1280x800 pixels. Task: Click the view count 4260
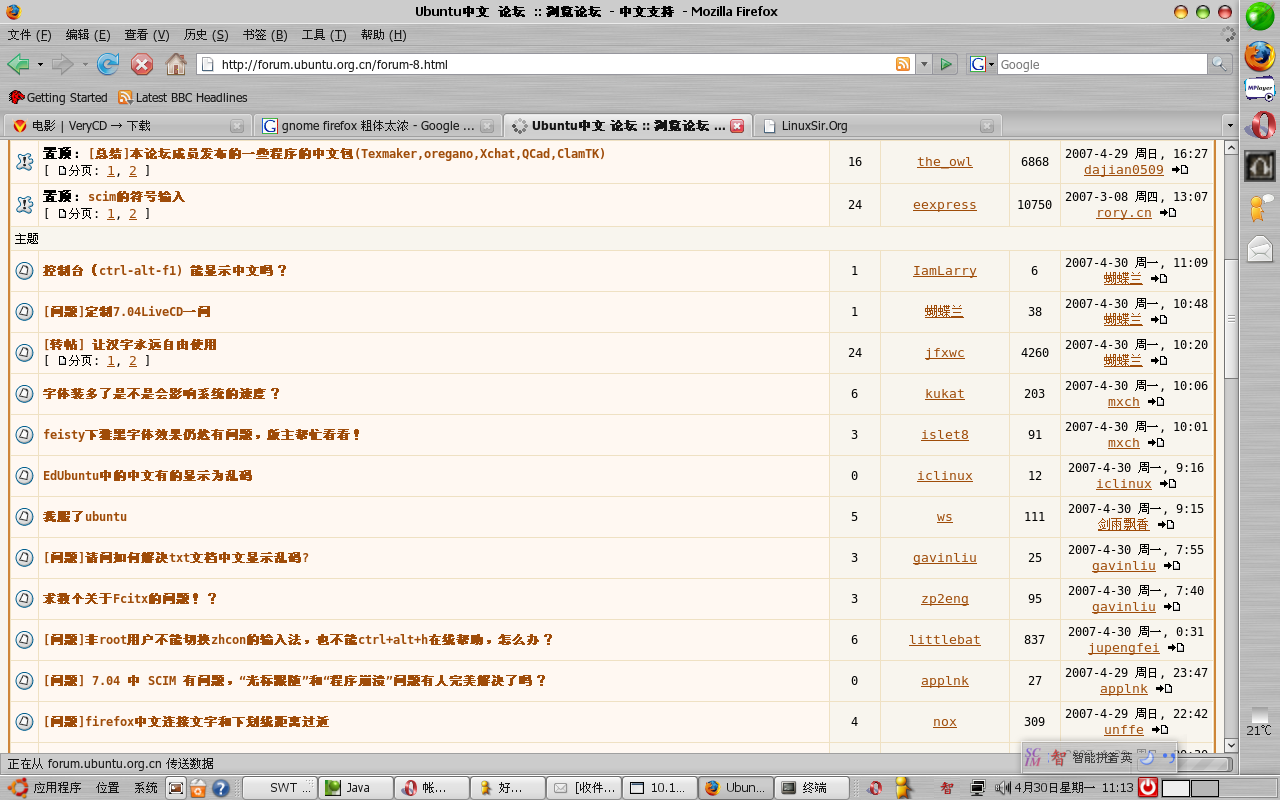tap(1035, 353)
